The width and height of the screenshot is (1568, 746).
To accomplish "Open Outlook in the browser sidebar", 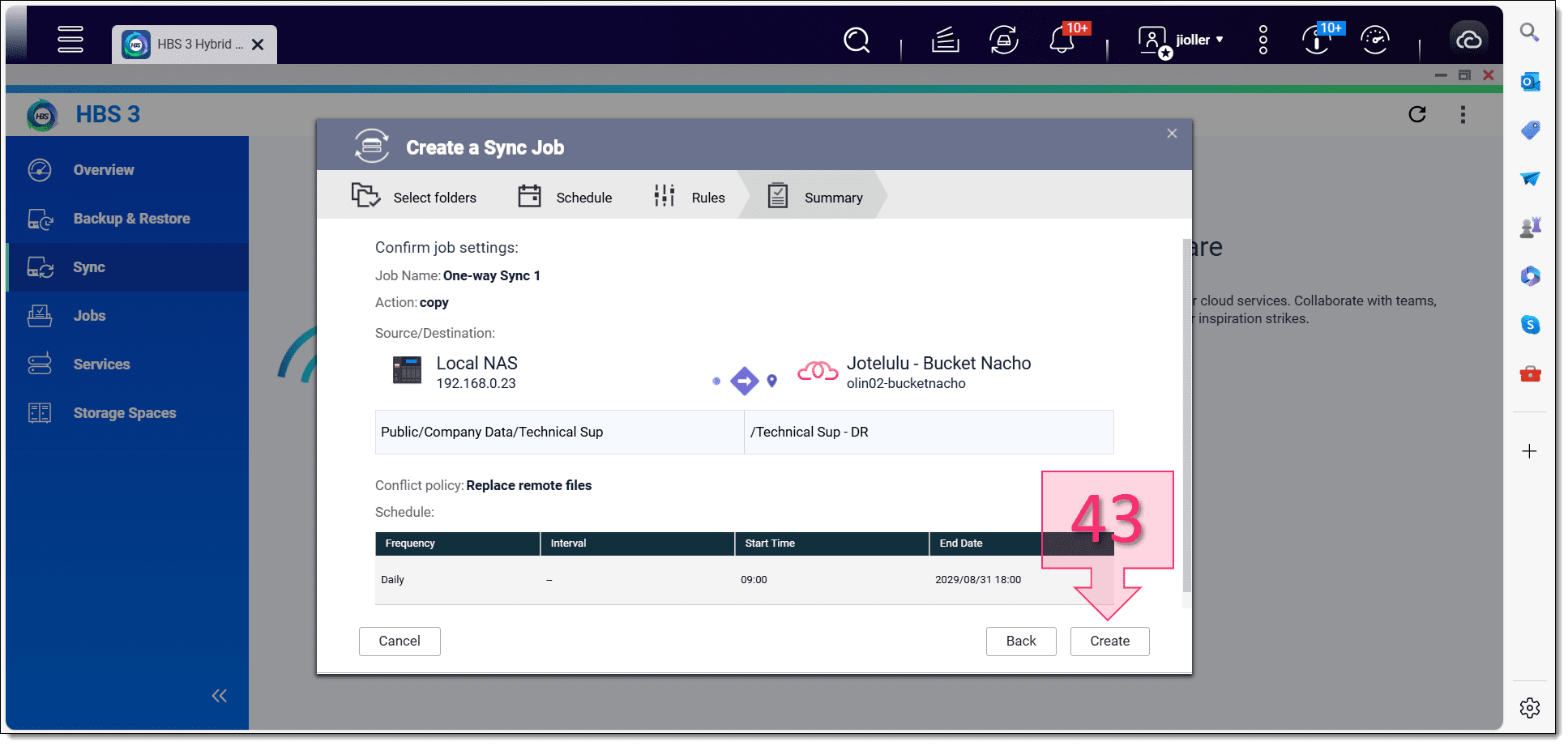I will 1530,81.
